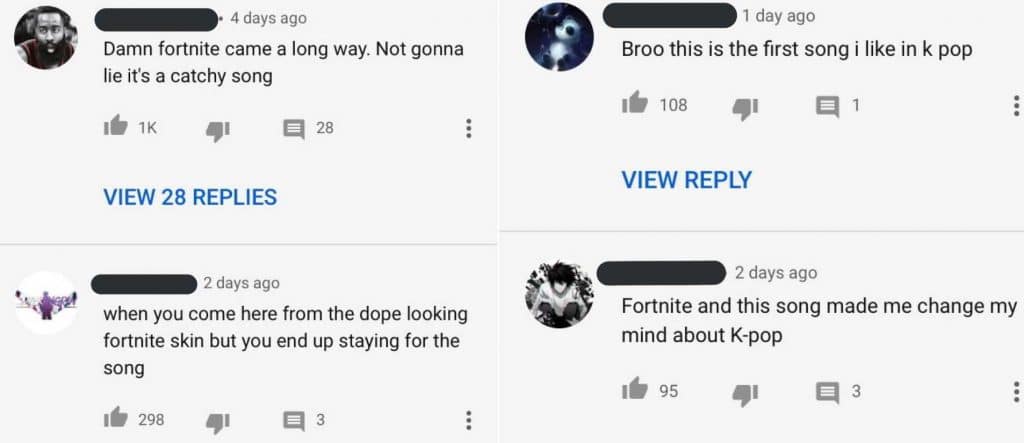Open reply icon with 3 replies under fortnite skin comment
1024x443 pixels.
294,421
